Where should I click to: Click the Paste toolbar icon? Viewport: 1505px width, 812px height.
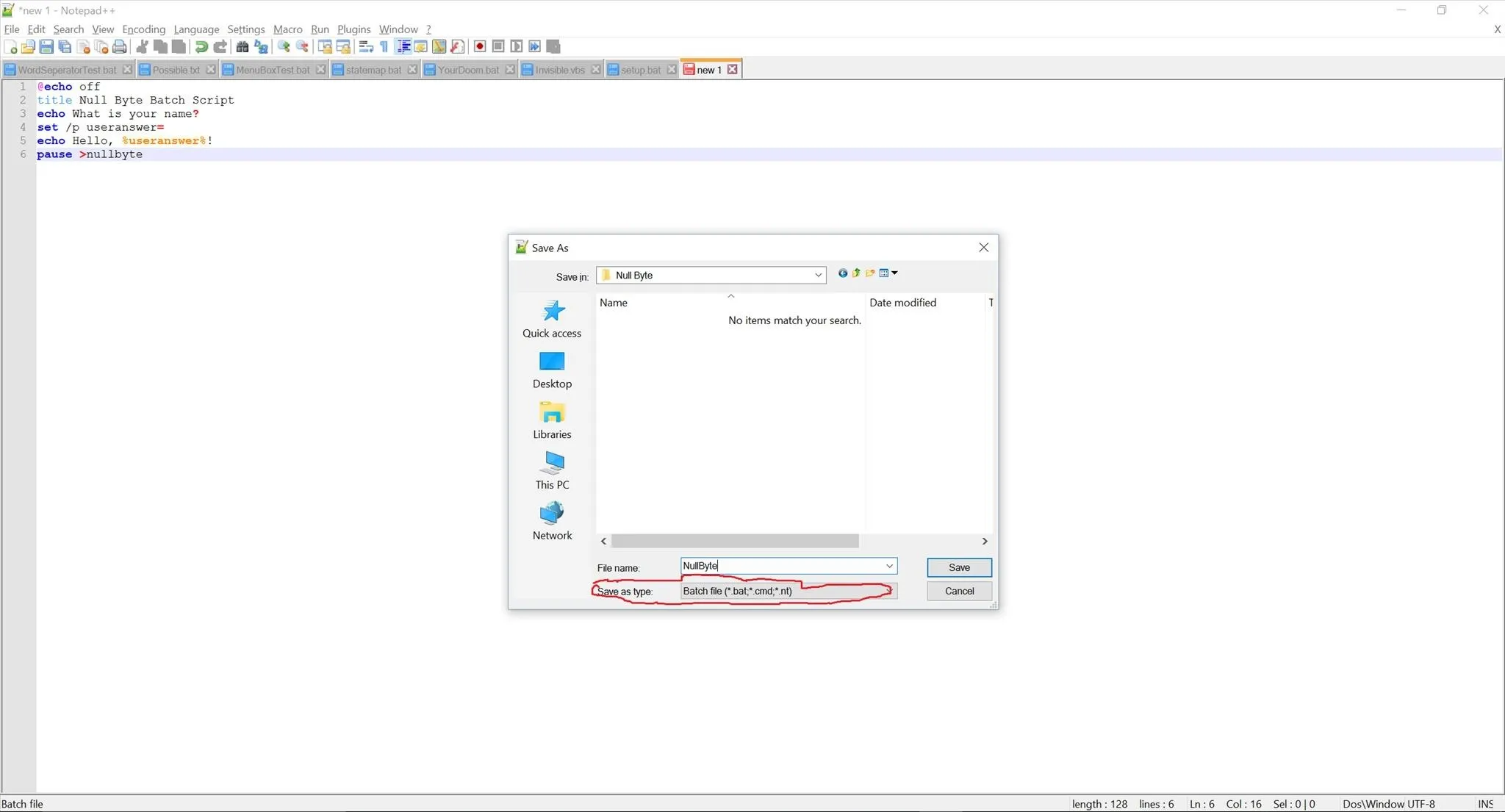(179, 47)
